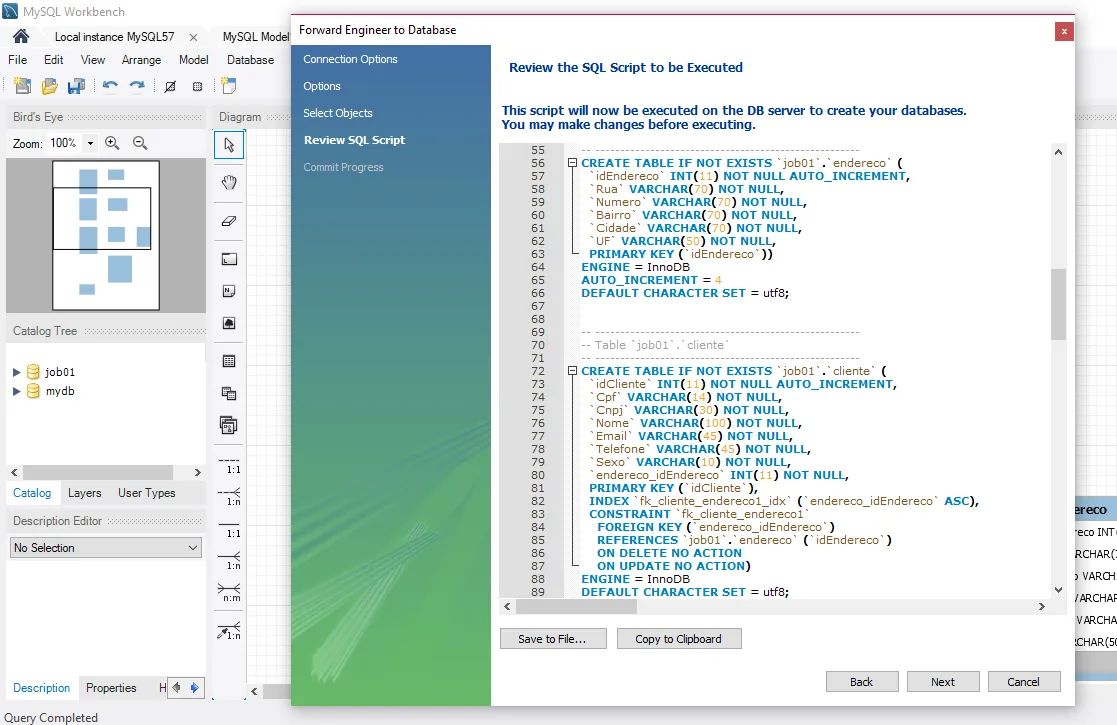Select second 1:1 identifying relationship tool

[x=229, y=528]
